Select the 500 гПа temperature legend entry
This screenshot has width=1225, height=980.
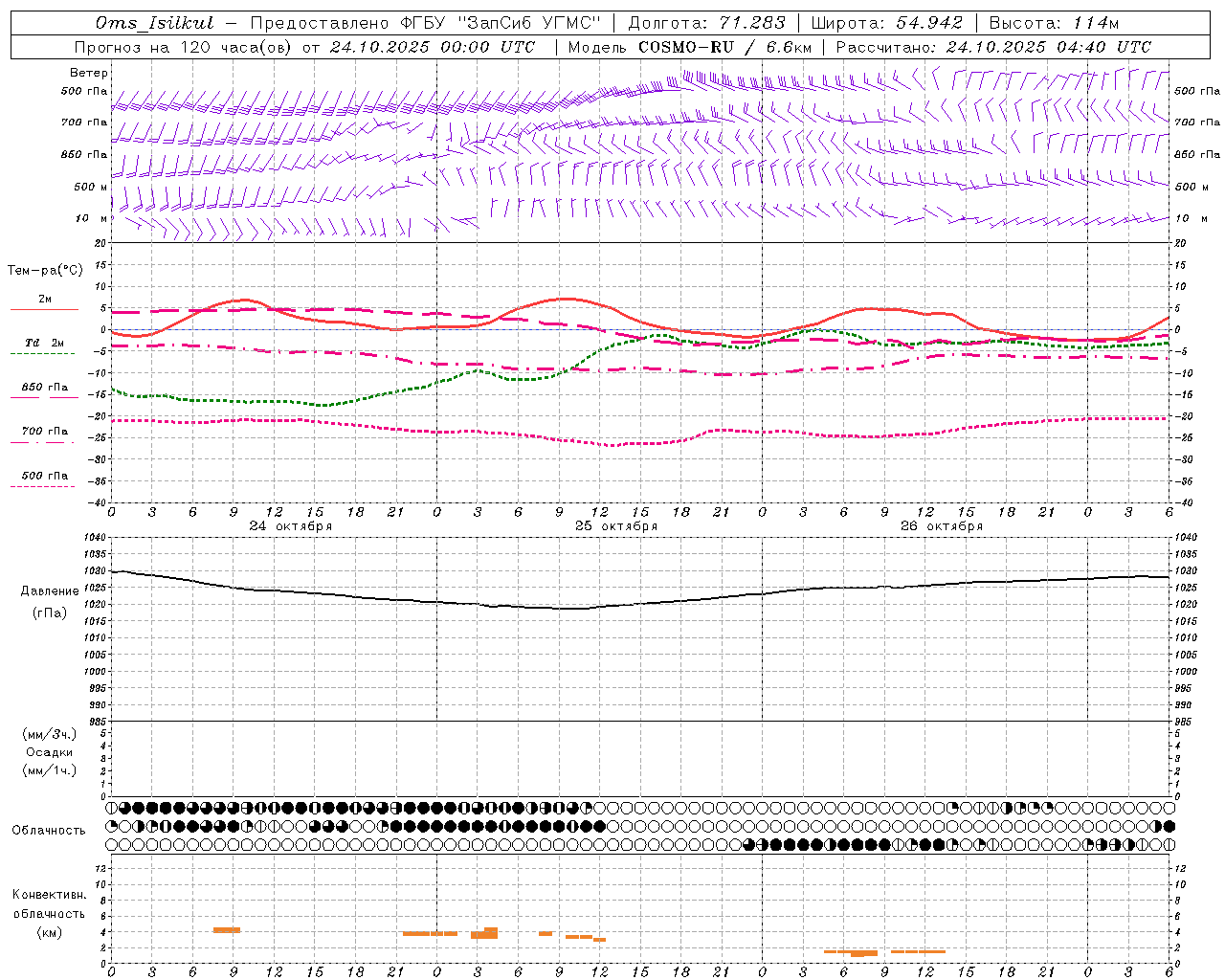pos(45,476)
